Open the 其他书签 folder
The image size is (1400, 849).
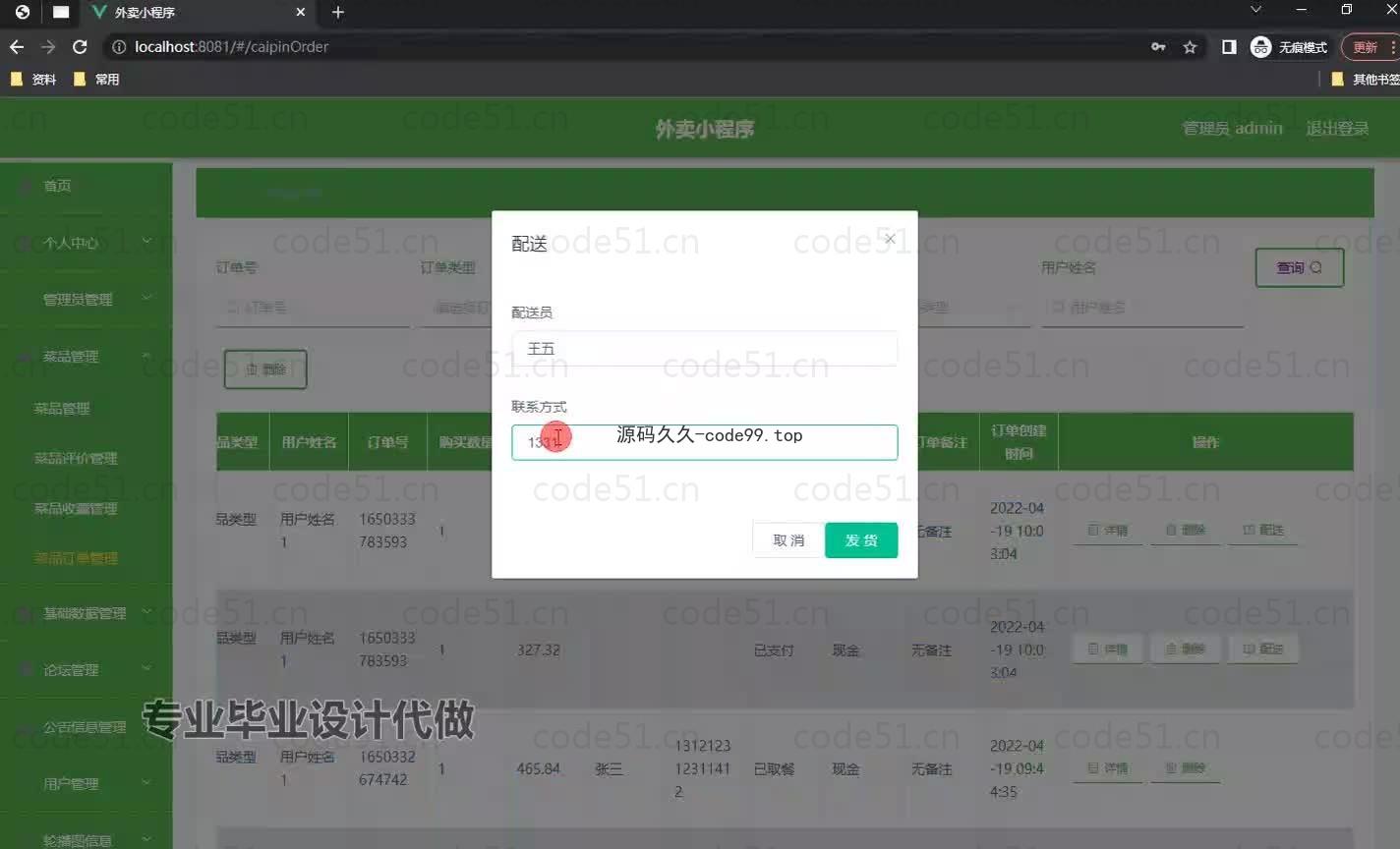[x=1366, y=80]
